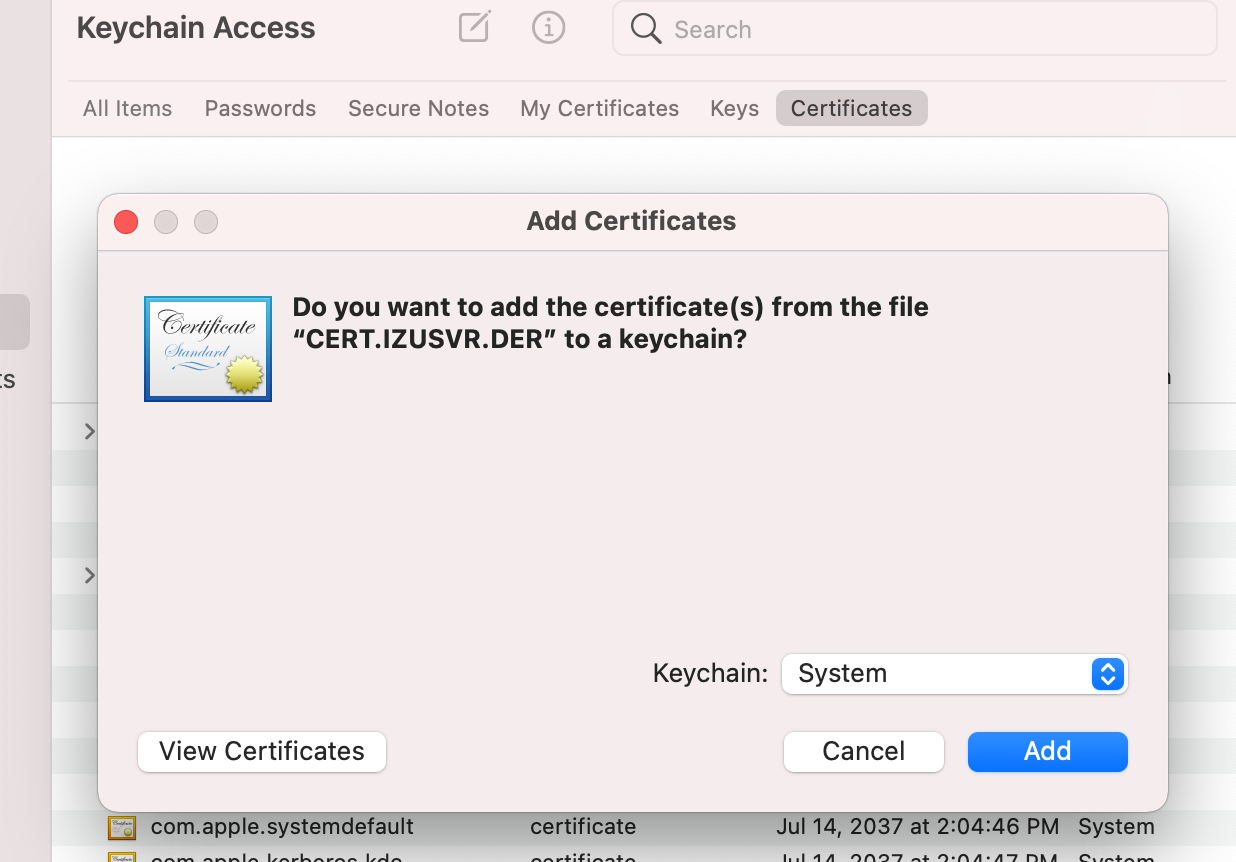Close the Add Certificates dialog
The width and height of the screenshot is (1236, 862).
click(x=126, y=222)
